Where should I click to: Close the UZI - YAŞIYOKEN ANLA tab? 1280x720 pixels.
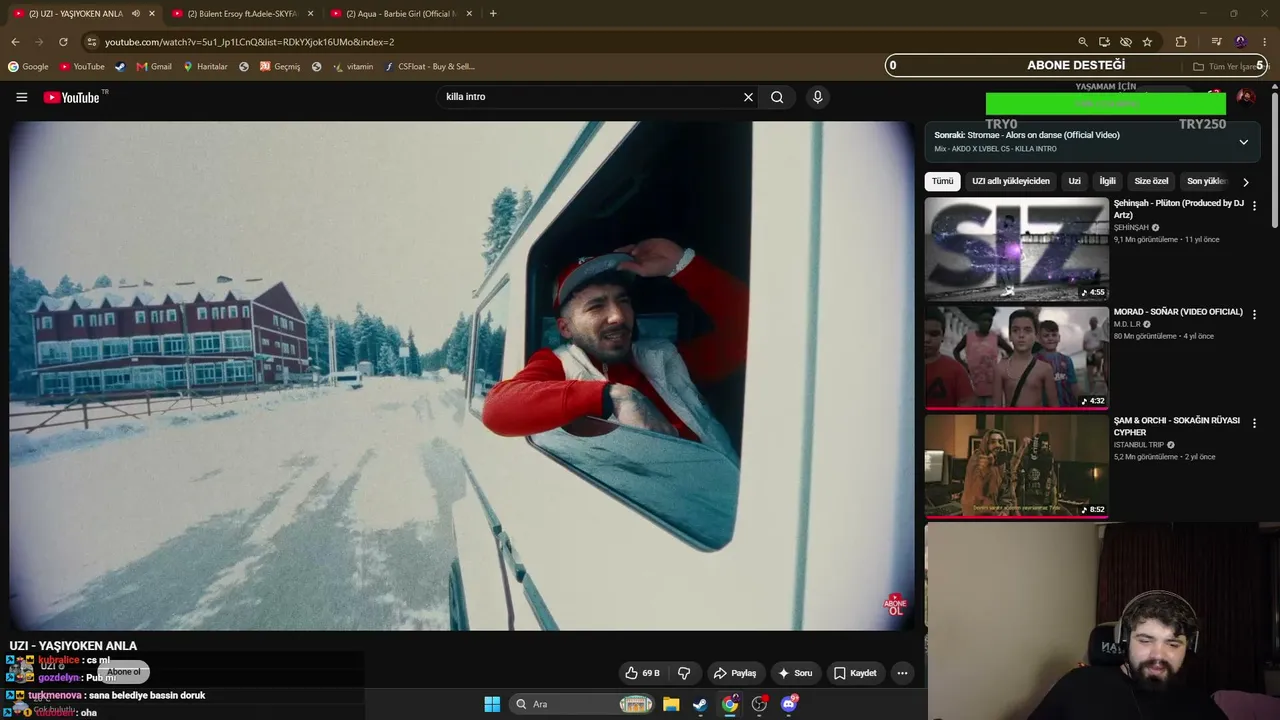click(x=152, y=13)
